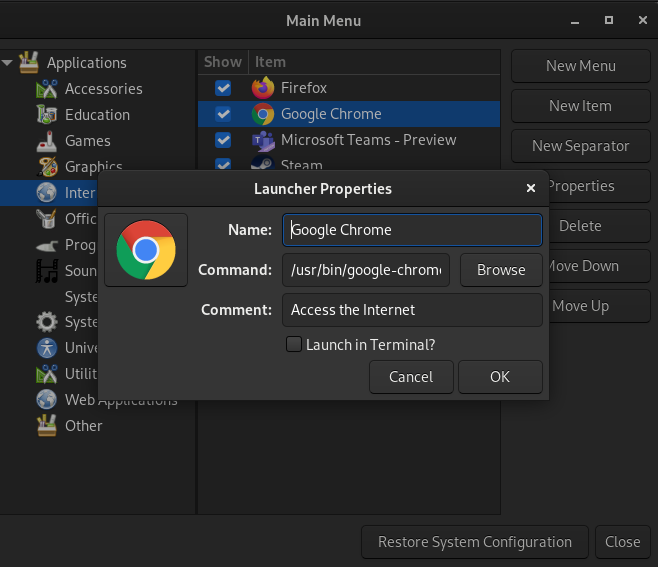Click the Web Applications globe icon
The width and height of the screenshot is (658, 567).
coord(47,399)
